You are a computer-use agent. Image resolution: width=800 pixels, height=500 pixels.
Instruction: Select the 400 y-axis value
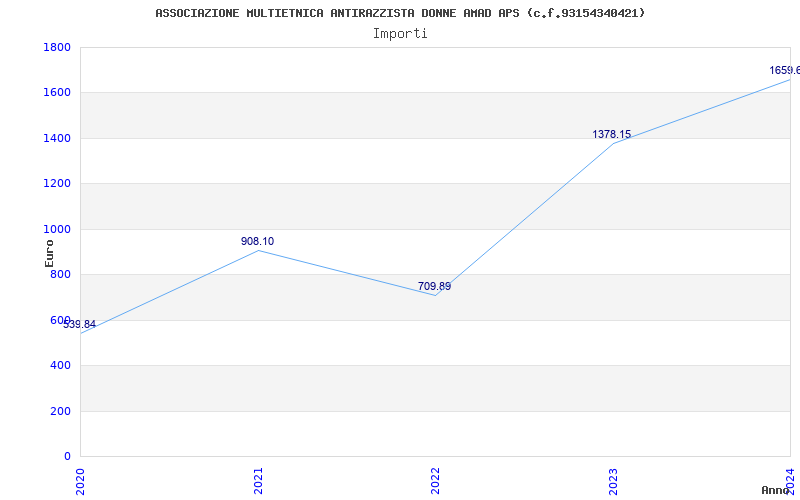[x=61, y=366]
